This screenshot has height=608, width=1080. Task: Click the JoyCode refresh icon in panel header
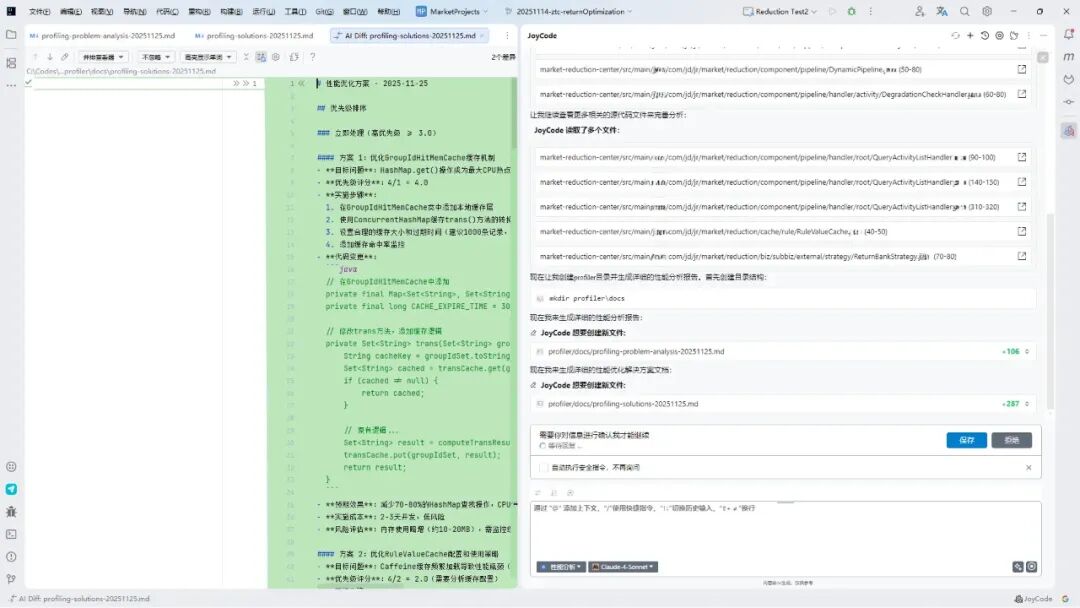click(x=955, y=35)
